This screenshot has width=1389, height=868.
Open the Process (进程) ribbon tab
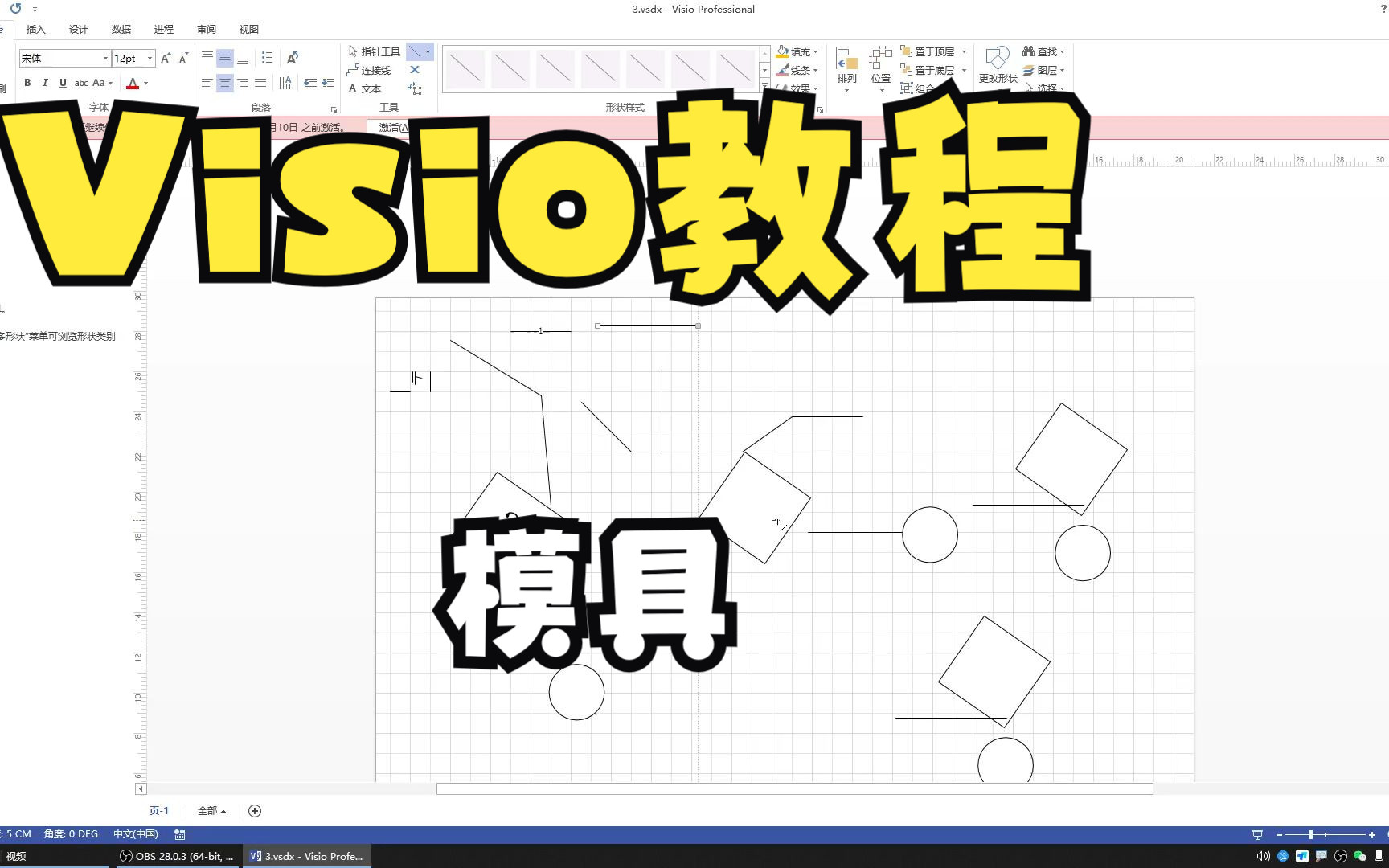point(163,30)
